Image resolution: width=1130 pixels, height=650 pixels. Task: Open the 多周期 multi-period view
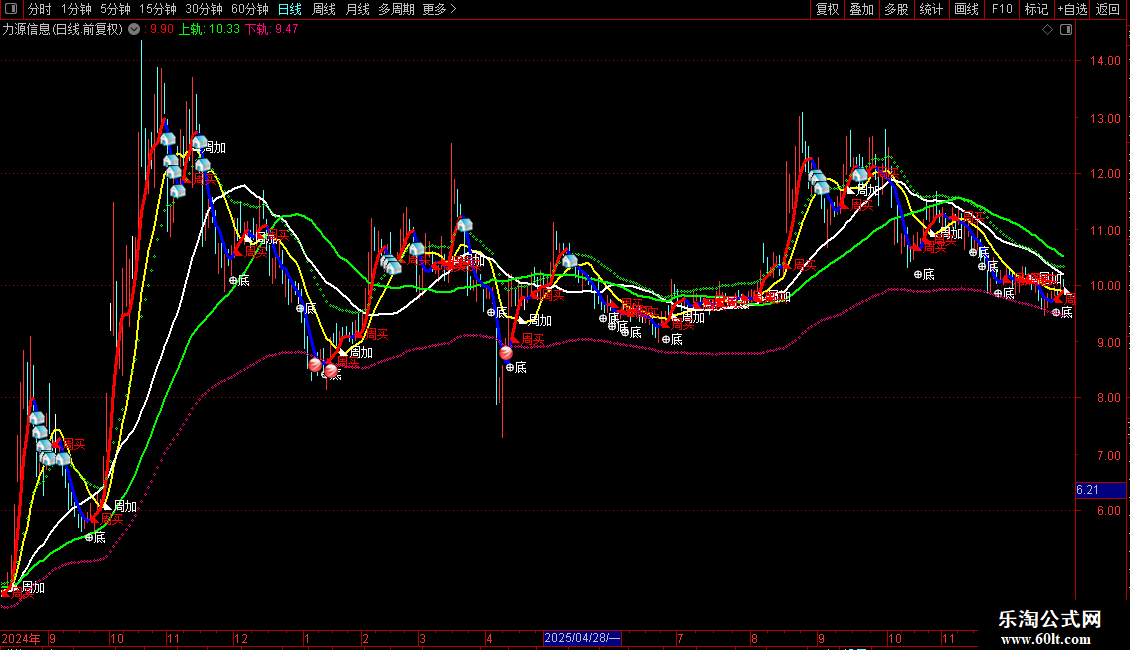point(396,9)
